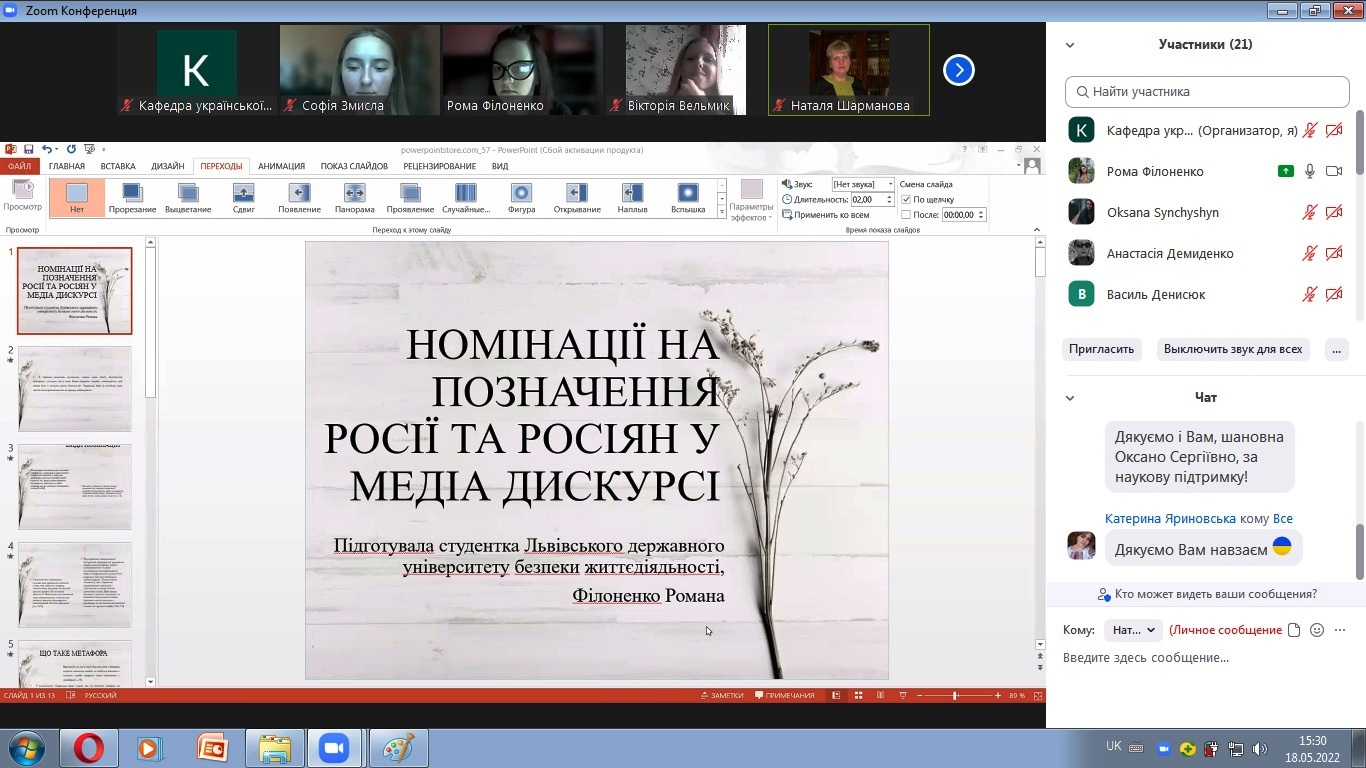The image size is (1366, 768).
Task: Choose the Нет (no transition) option
Action: [77, 197]
